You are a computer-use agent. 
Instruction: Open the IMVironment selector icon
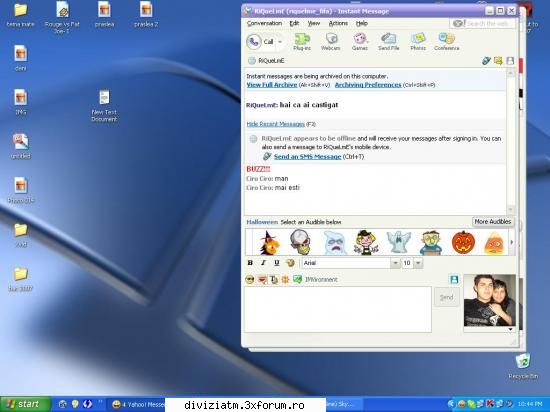click(297, 279)
